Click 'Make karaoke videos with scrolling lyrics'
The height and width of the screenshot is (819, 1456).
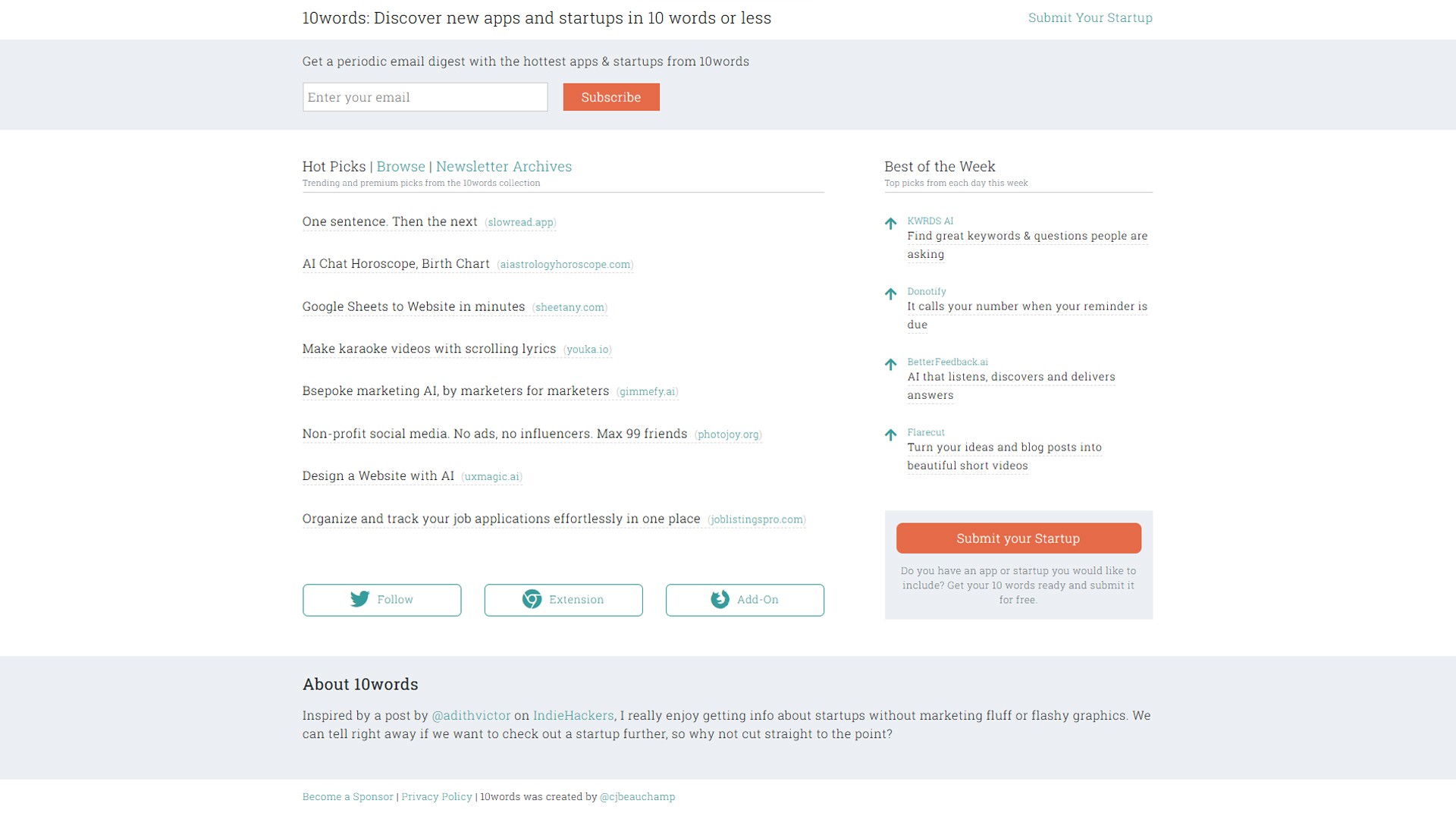pos(429,349)
